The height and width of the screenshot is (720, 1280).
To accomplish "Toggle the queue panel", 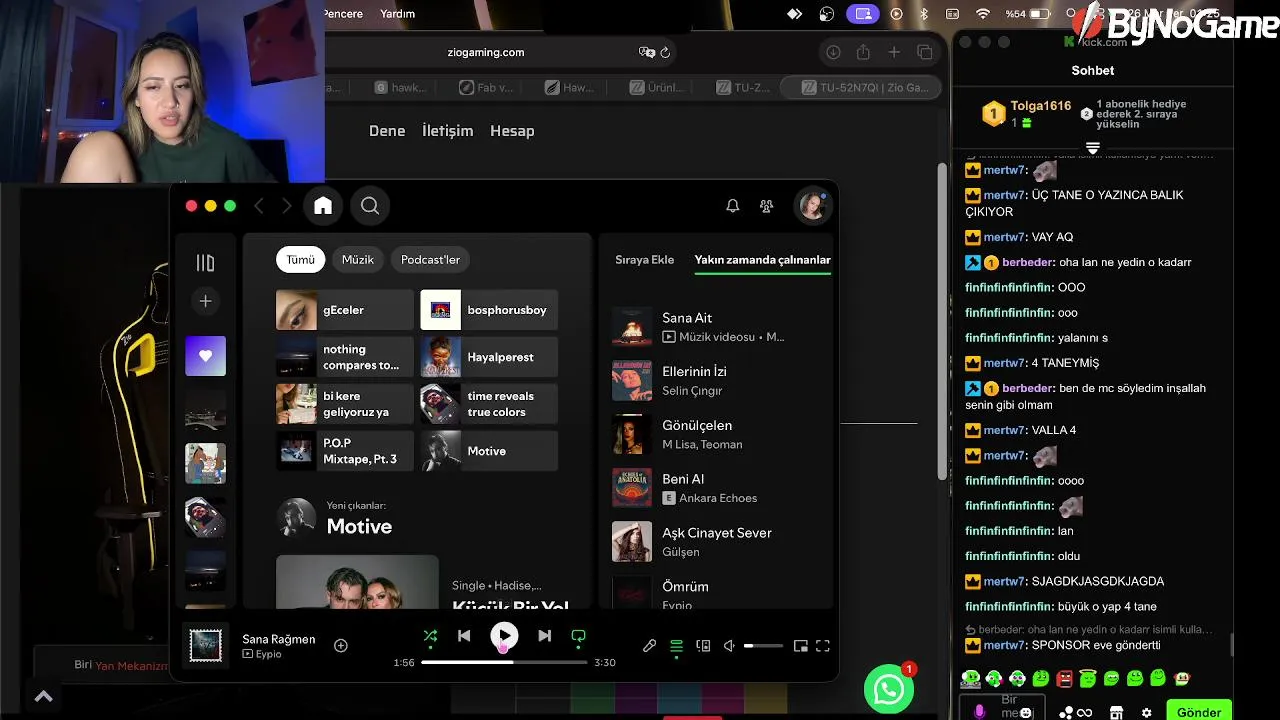I will pos(676,646).
